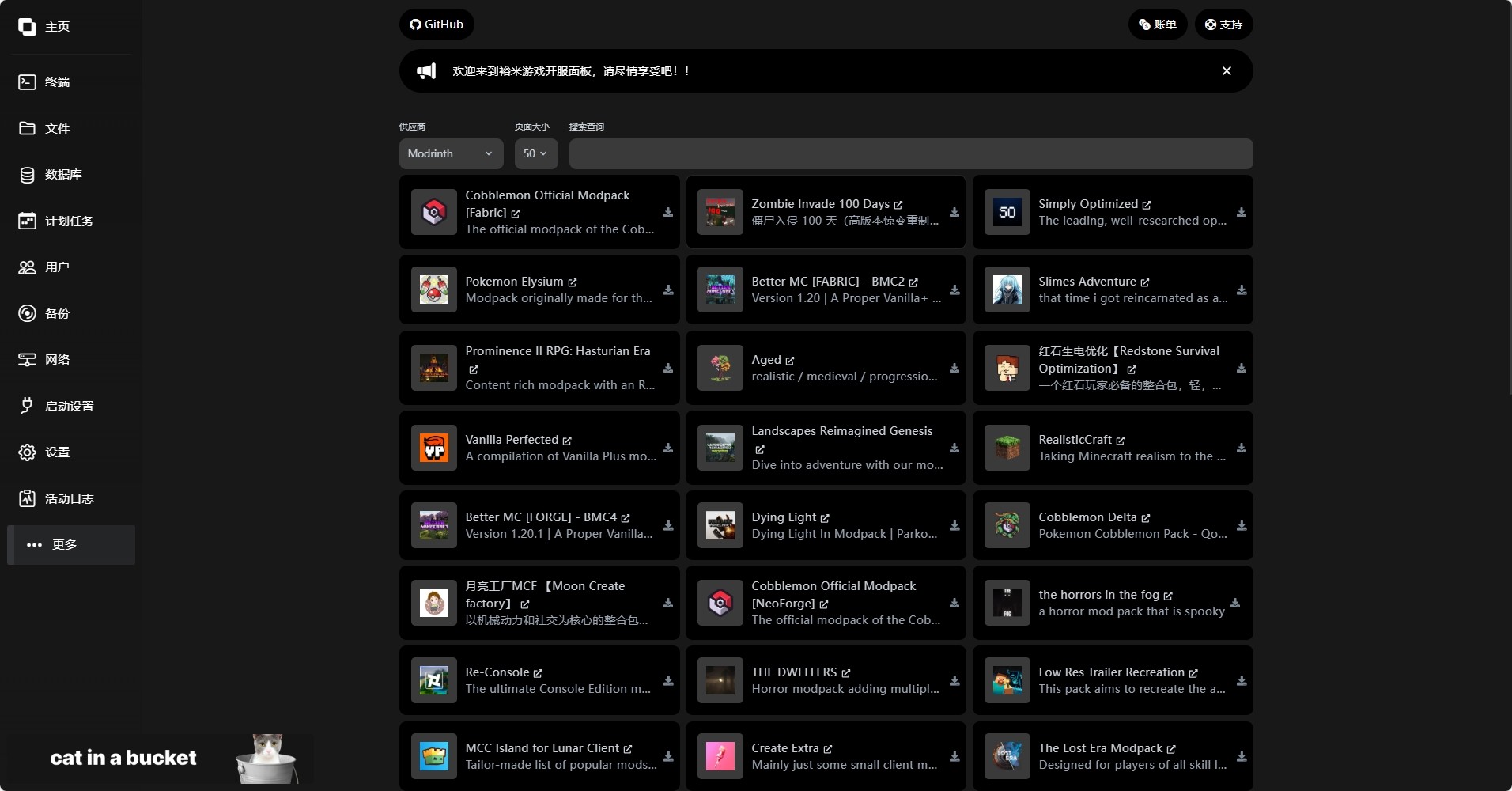Download the horrors in the fog modpack
This screenshot has width=1512, height=791.
tap(1235, 603)
